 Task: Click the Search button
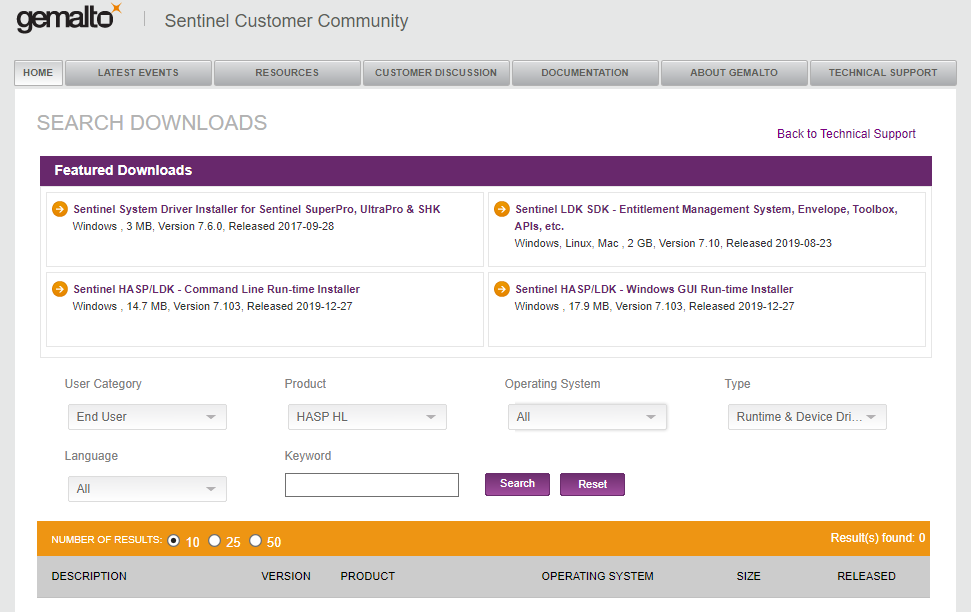tap(517, 484)
